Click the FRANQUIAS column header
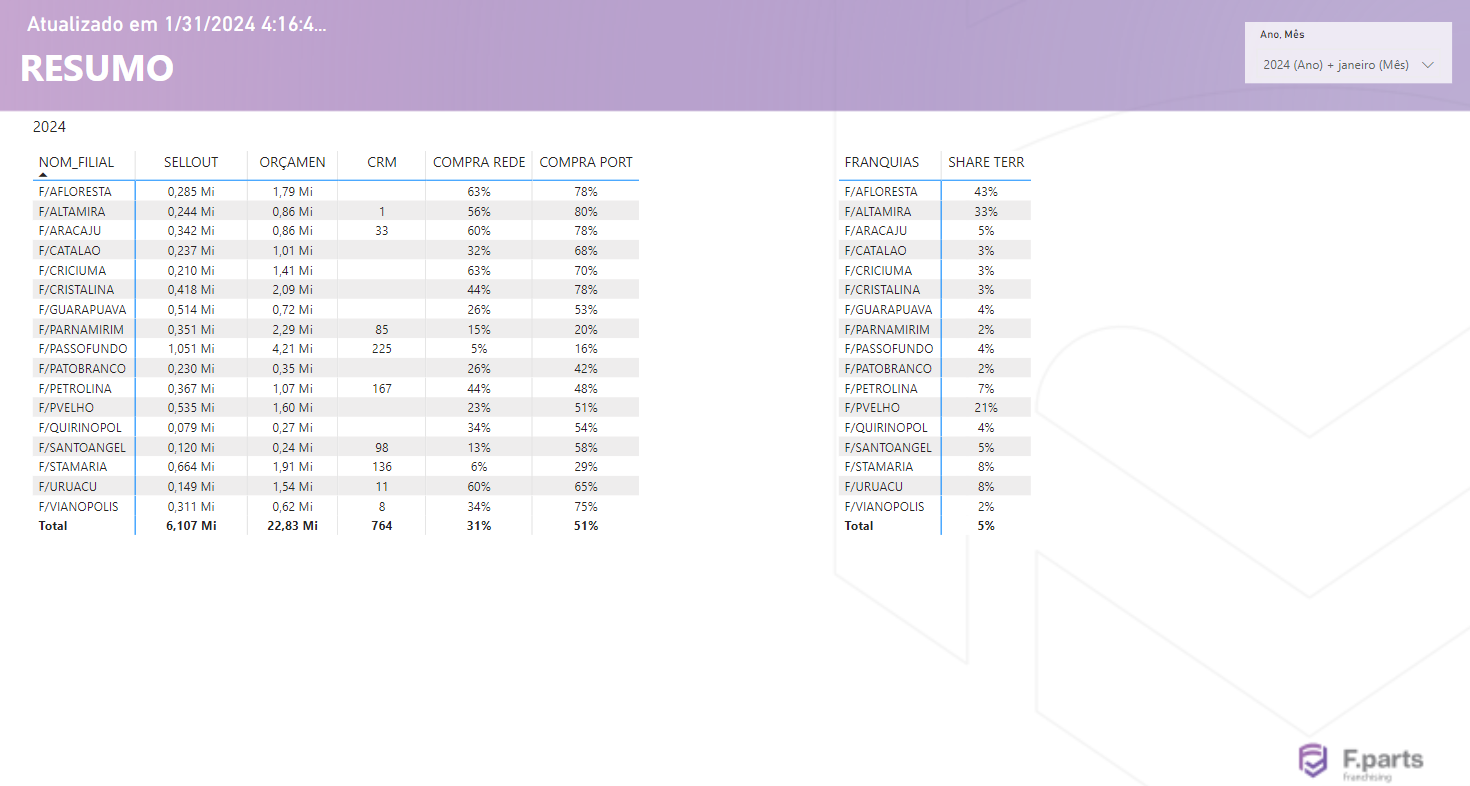Viewport: 1470px width, 786px height. (x=882, y=162)
